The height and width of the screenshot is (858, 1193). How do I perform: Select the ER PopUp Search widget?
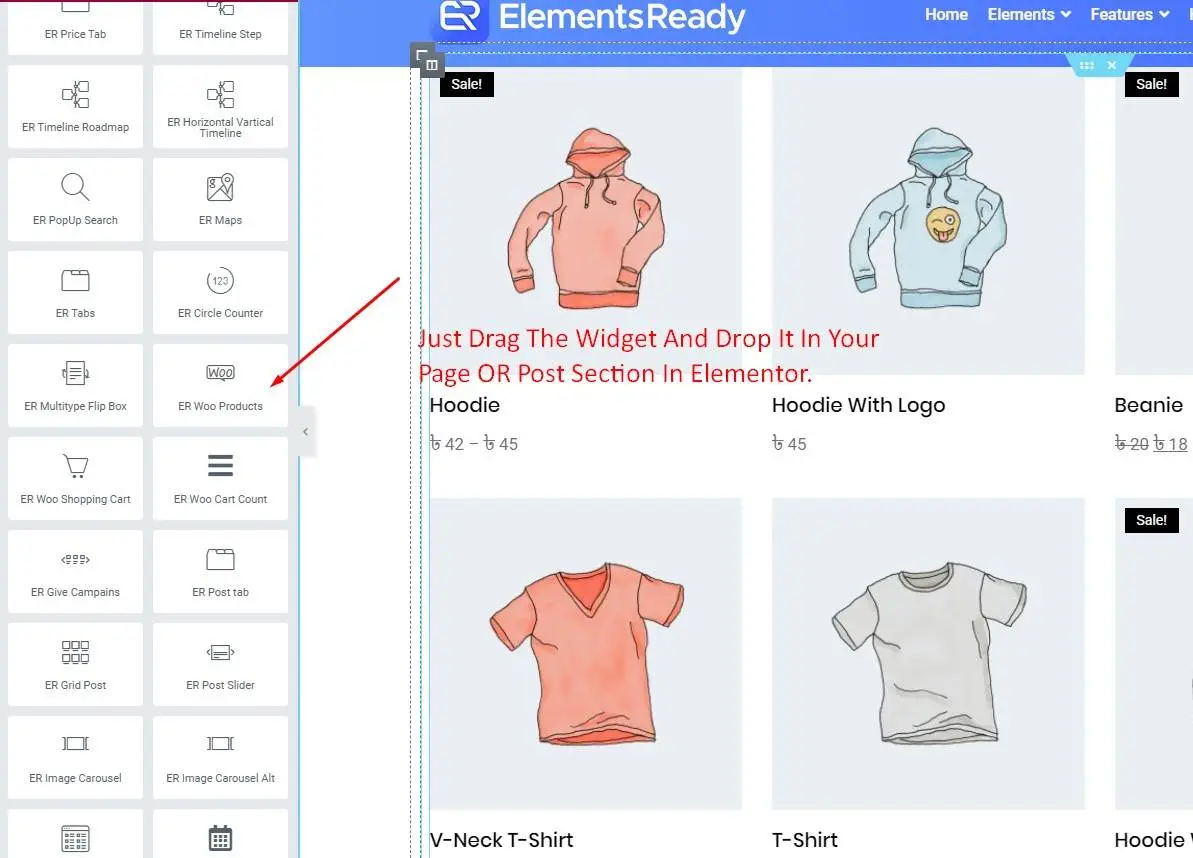pos(75,199)
